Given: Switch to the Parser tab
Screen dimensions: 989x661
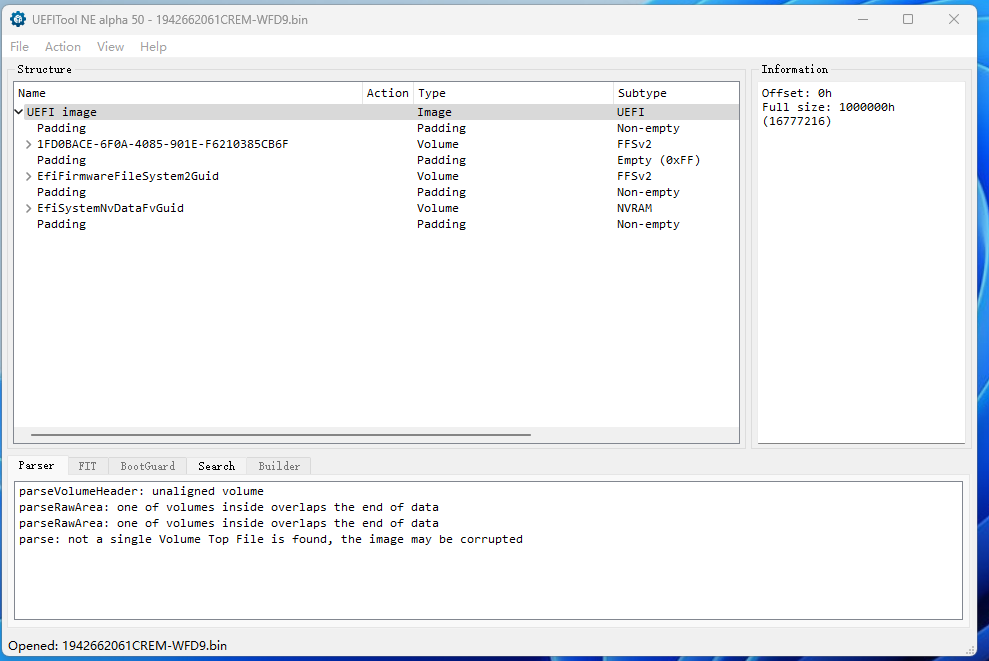Looking at the screenshot, I should (x=36, y=465).
